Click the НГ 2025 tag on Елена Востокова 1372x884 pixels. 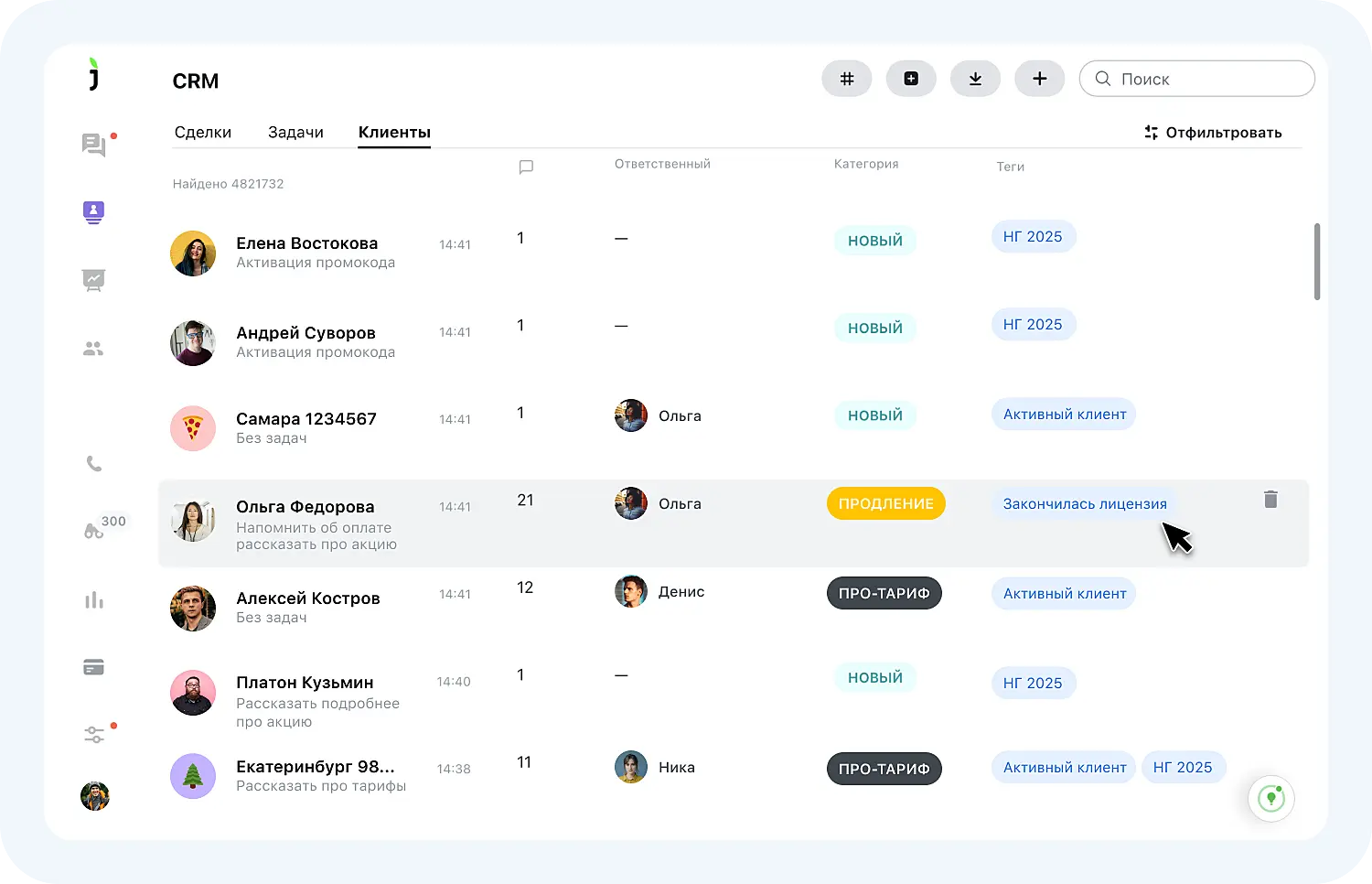1033,236
